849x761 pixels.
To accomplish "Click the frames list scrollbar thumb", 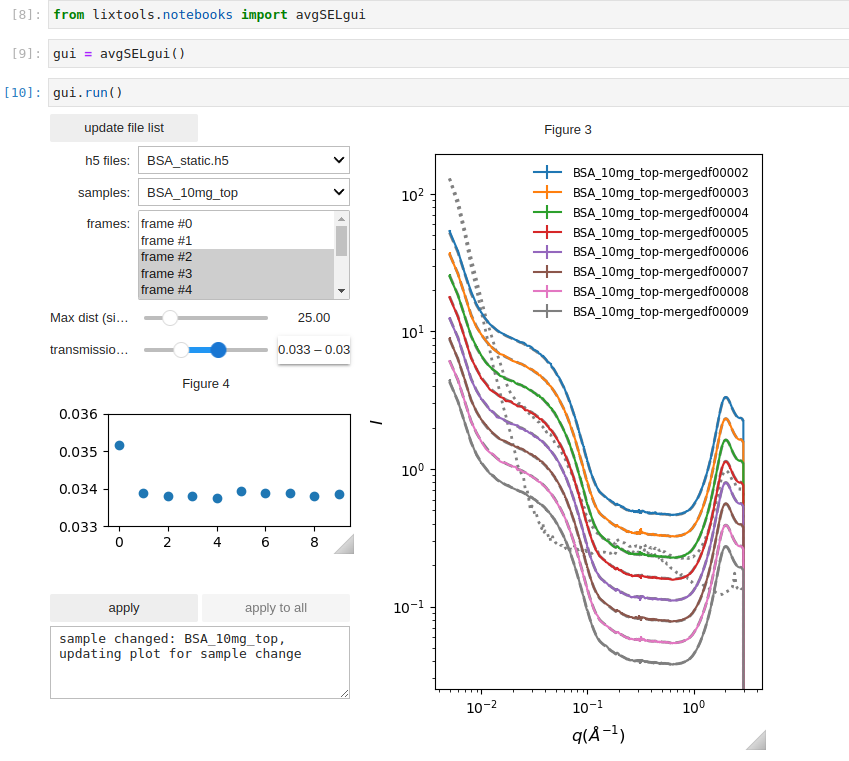I will click(x=341, y=240).
